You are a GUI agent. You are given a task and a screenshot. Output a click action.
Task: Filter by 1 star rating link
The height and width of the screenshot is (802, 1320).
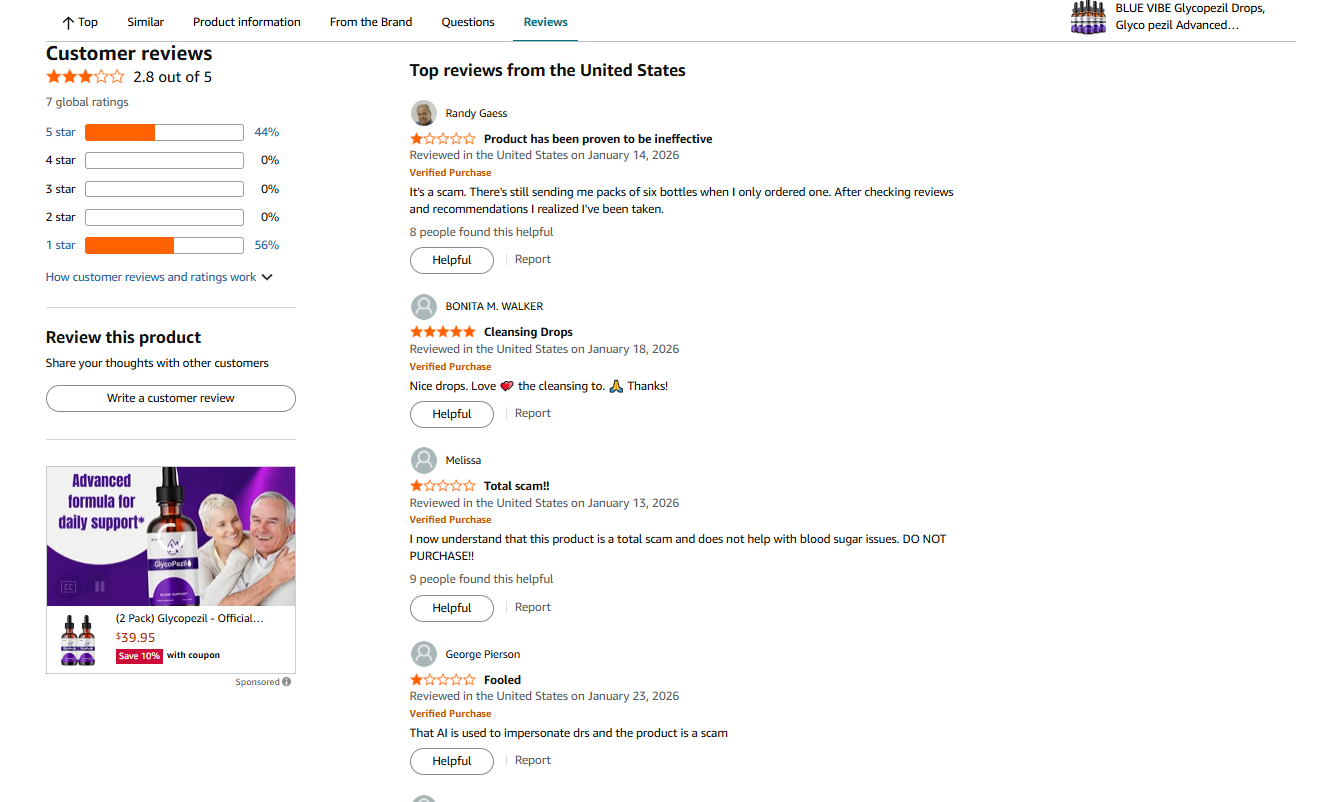(x=60, y=245)
